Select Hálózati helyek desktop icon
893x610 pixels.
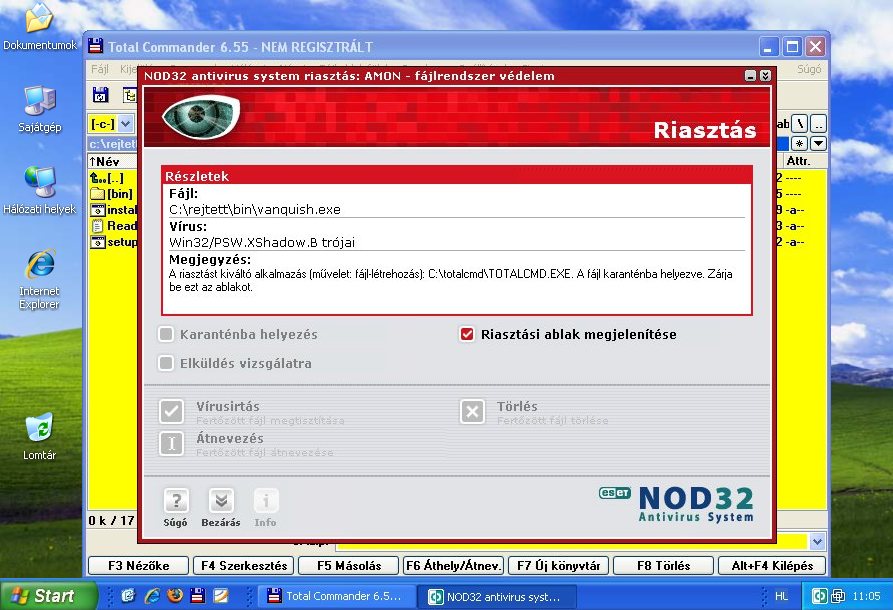coord(39,191)
